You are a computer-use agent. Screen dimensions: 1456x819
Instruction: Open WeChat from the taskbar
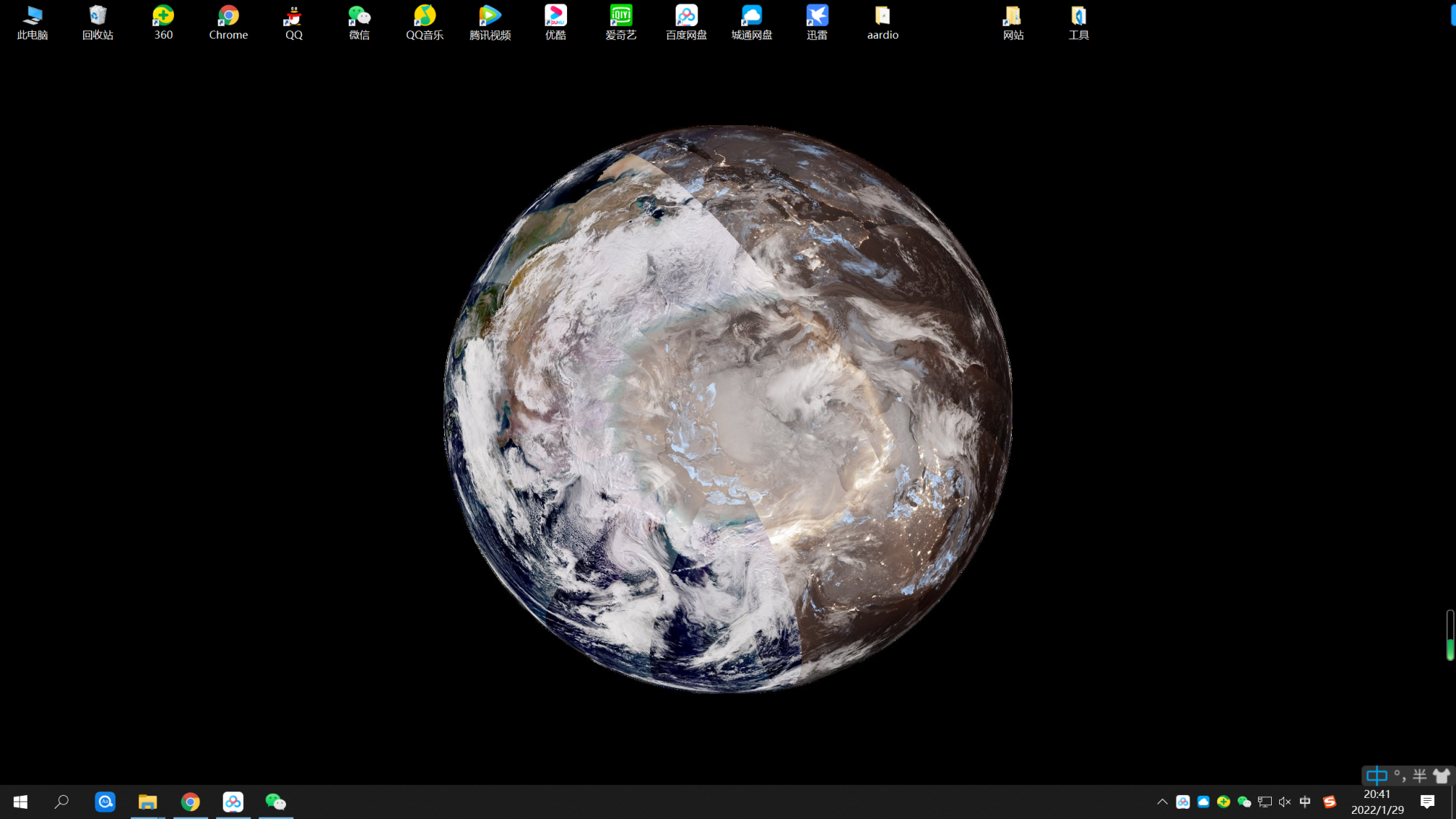[276, 802]
